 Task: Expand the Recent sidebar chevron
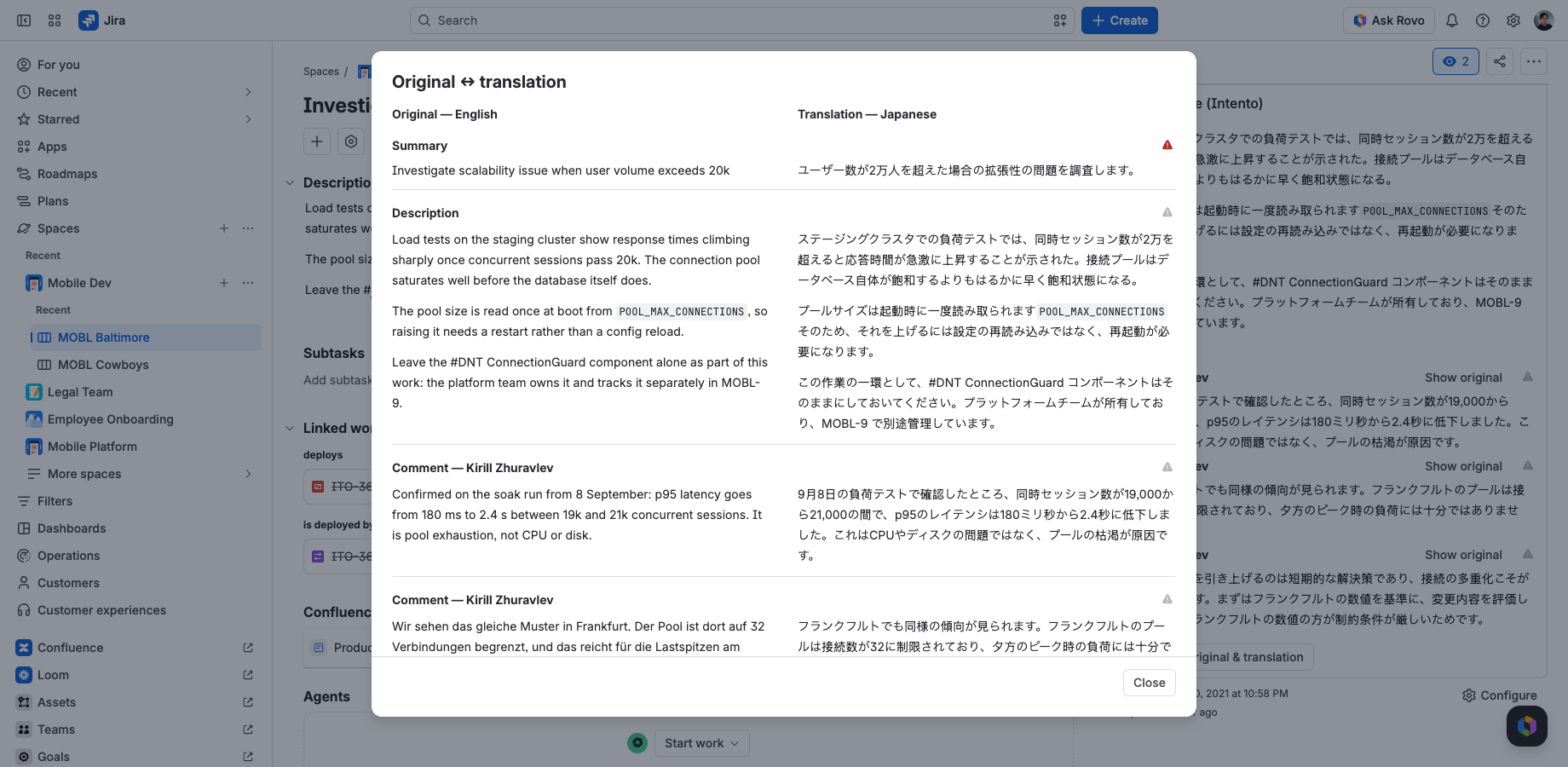pos(248,92)
